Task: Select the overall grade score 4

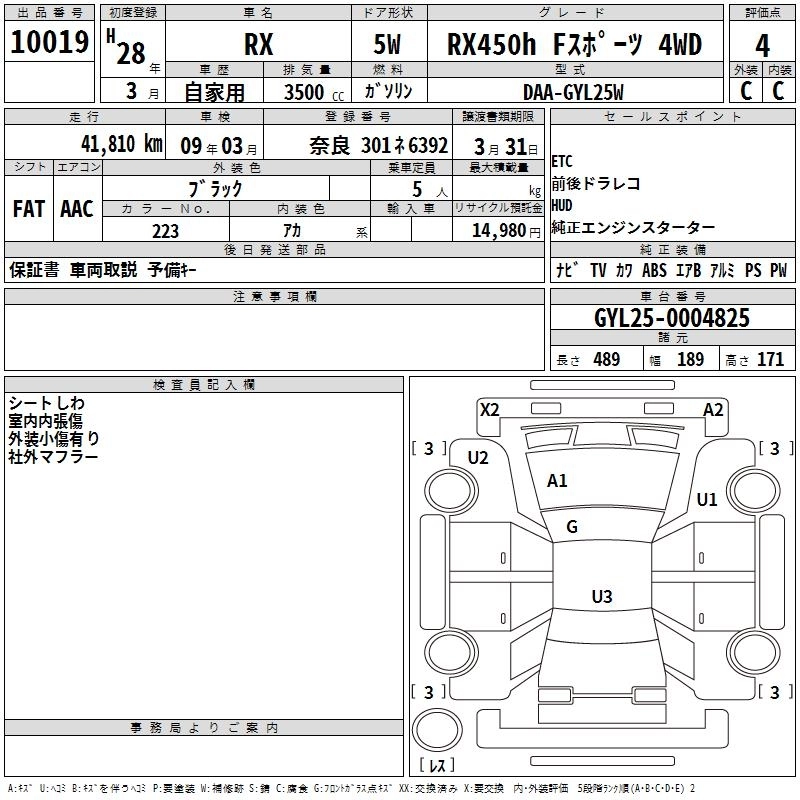Action: (763, 45)
